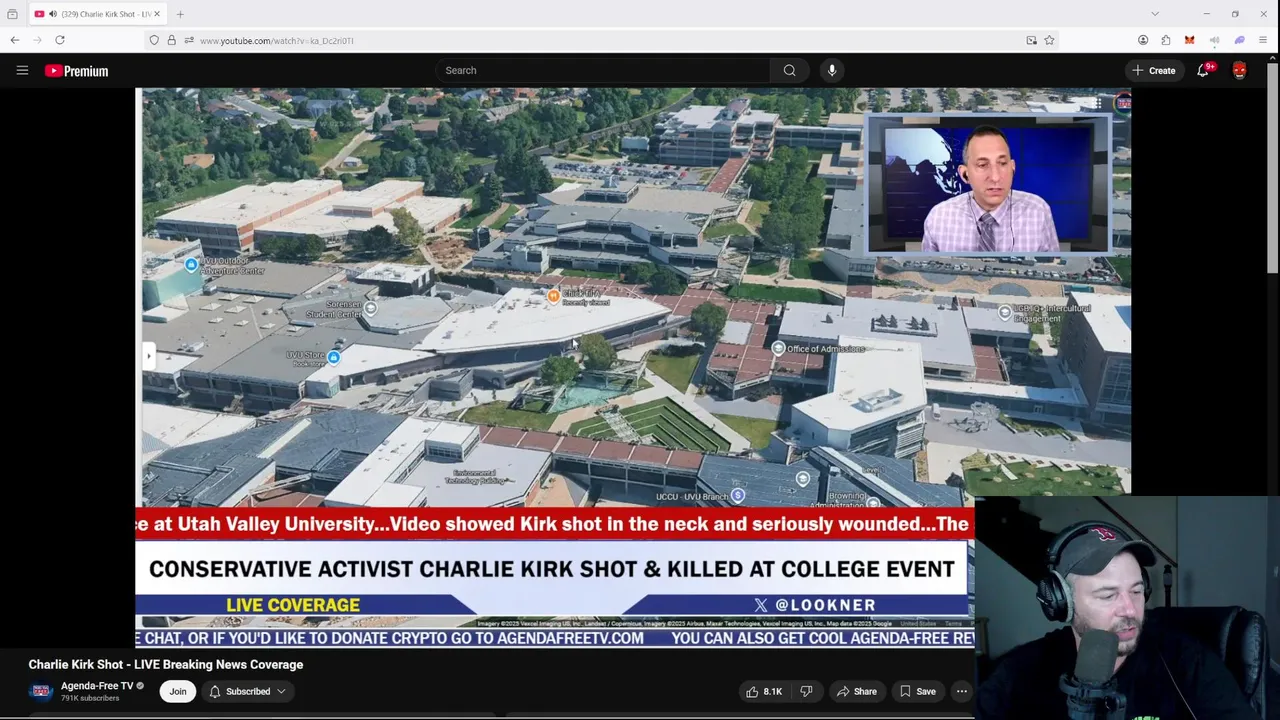Viewport: 1280px width, 720px height.
Task: Dislike the video with thumbs down
Action: [x=806, y=691]
